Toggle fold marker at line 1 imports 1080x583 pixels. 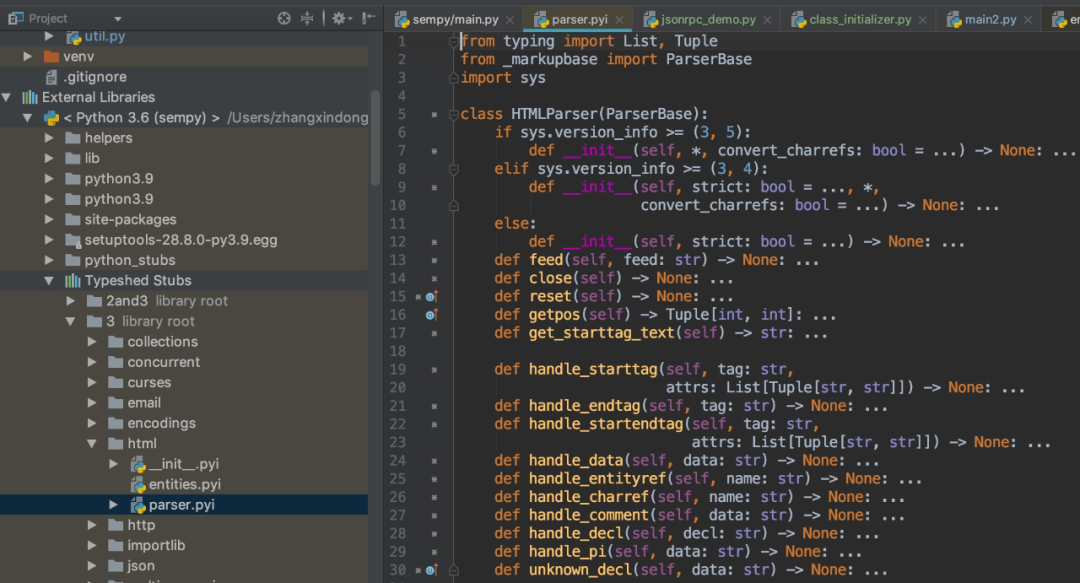point(454,41)
